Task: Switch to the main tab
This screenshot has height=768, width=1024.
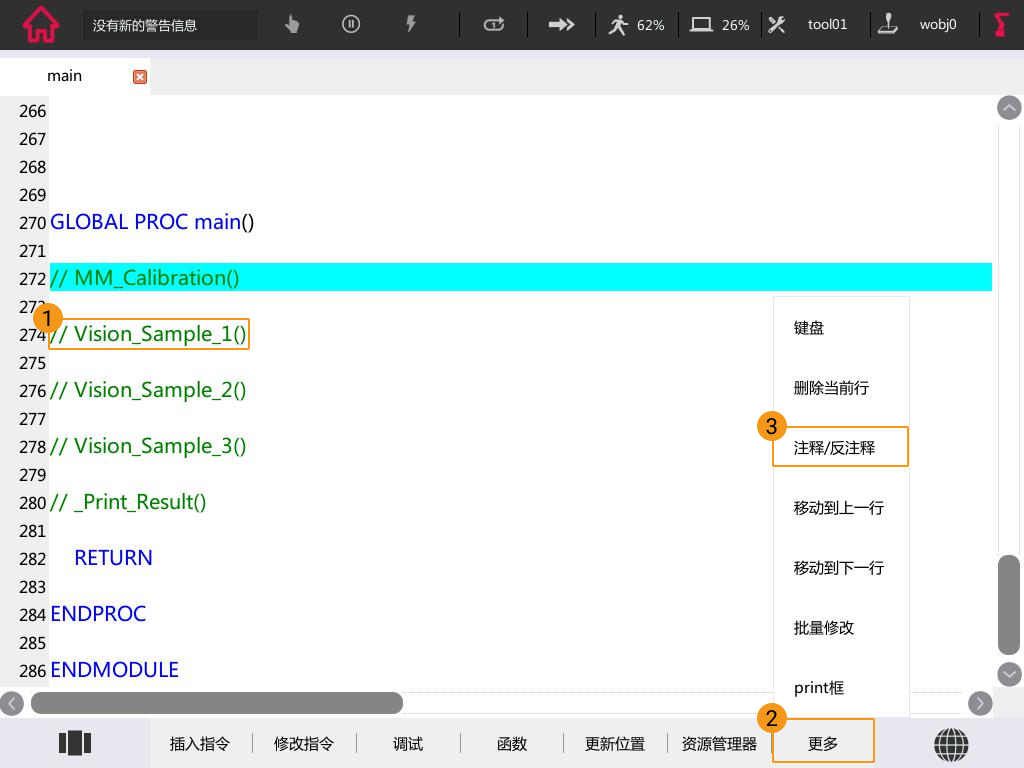Action: point(64,75)
